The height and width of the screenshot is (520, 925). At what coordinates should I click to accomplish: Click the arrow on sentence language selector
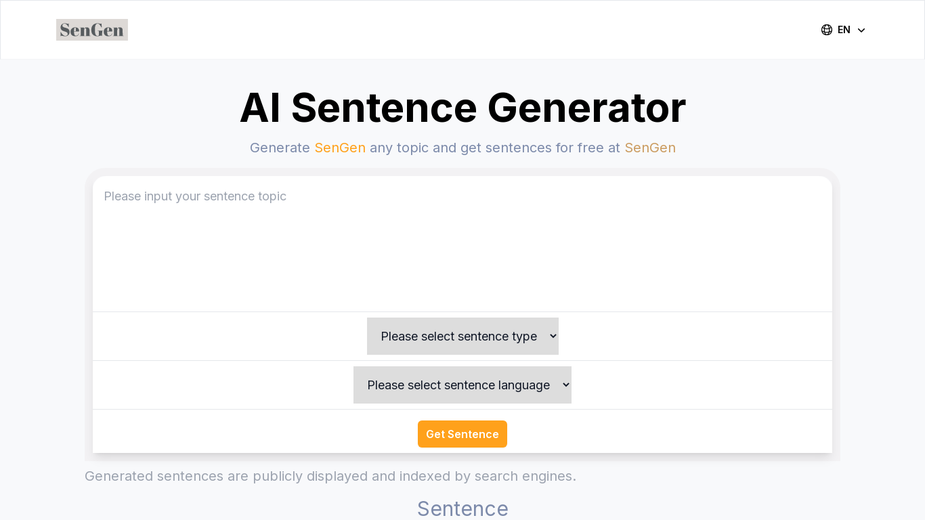coord(566,385)
